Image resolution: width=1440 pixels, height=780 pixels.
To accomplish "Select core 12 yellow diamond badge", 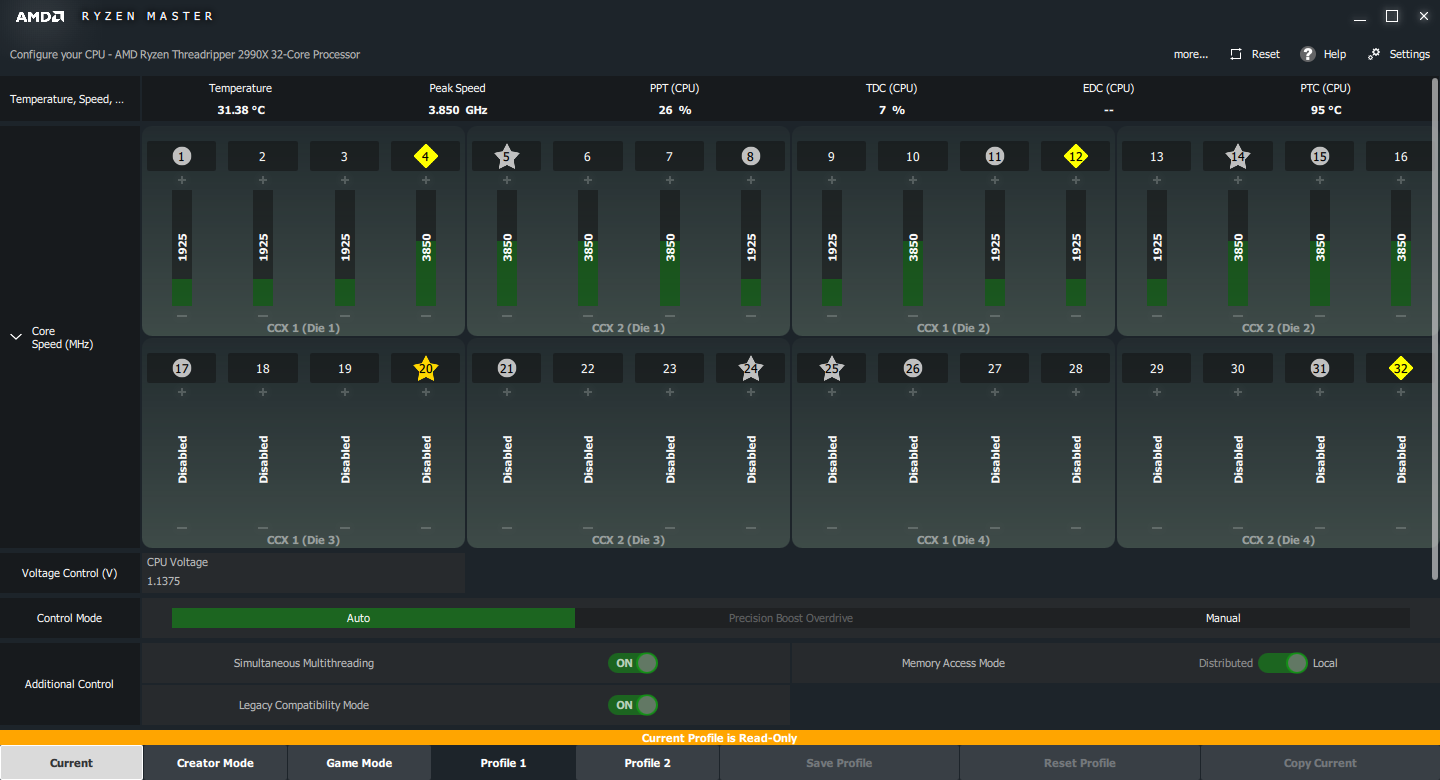I will pos(1076,156).
